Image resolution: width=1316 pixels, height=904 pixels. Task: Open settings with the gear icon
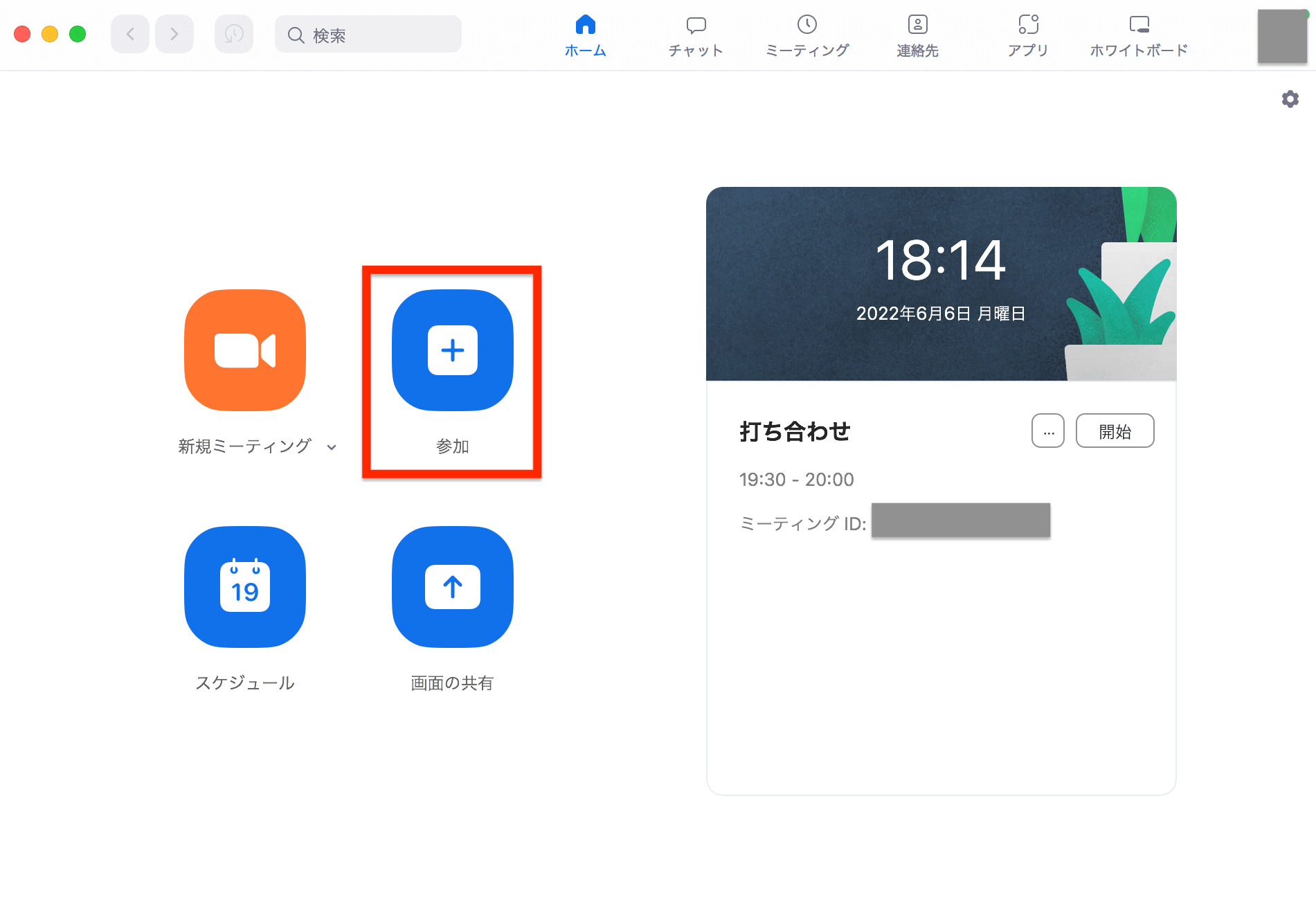[x=1290, y=99]
